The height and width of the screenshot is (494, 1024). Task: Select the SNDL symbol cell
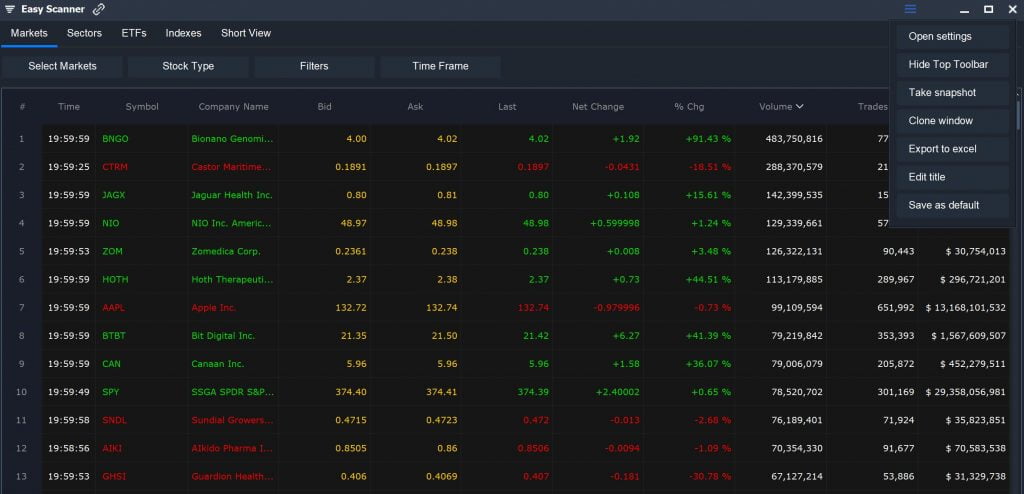click(x=114, y=420)
